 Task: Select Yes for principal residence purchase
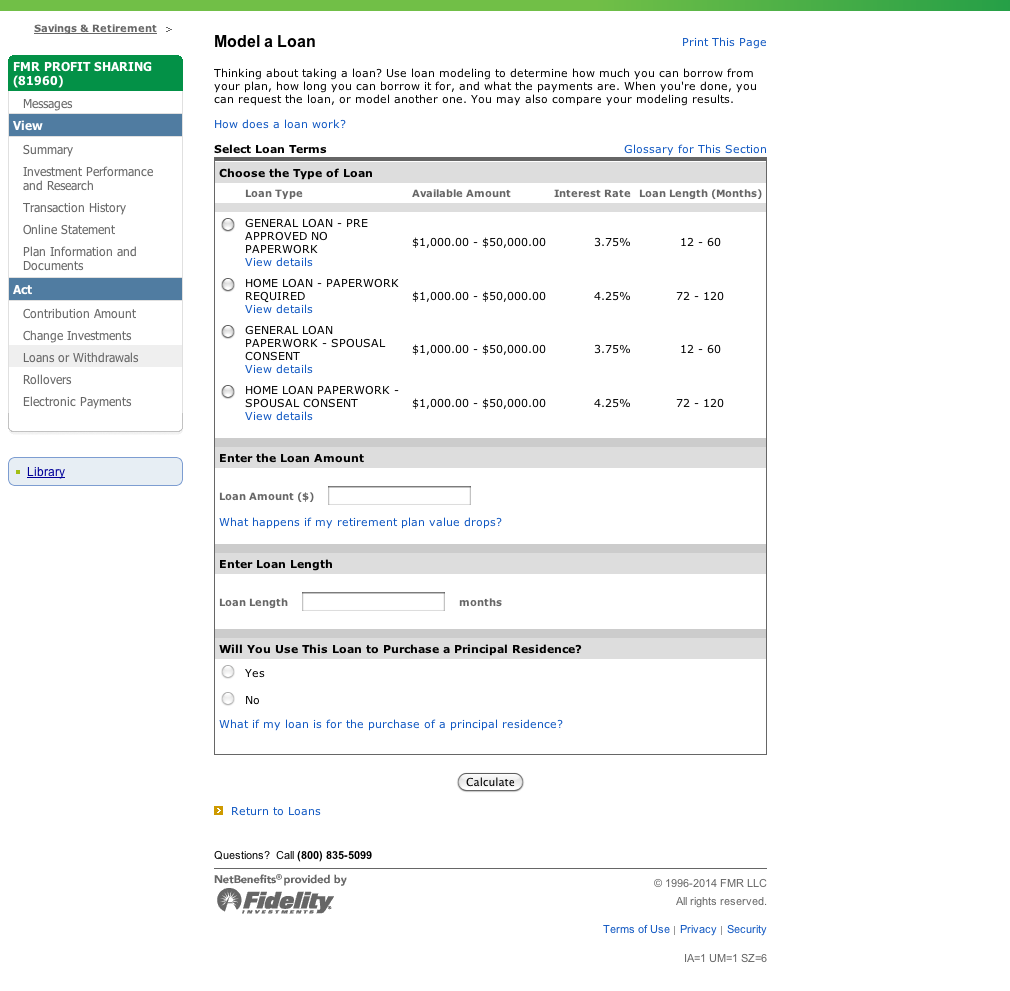(x=228, y=672)
